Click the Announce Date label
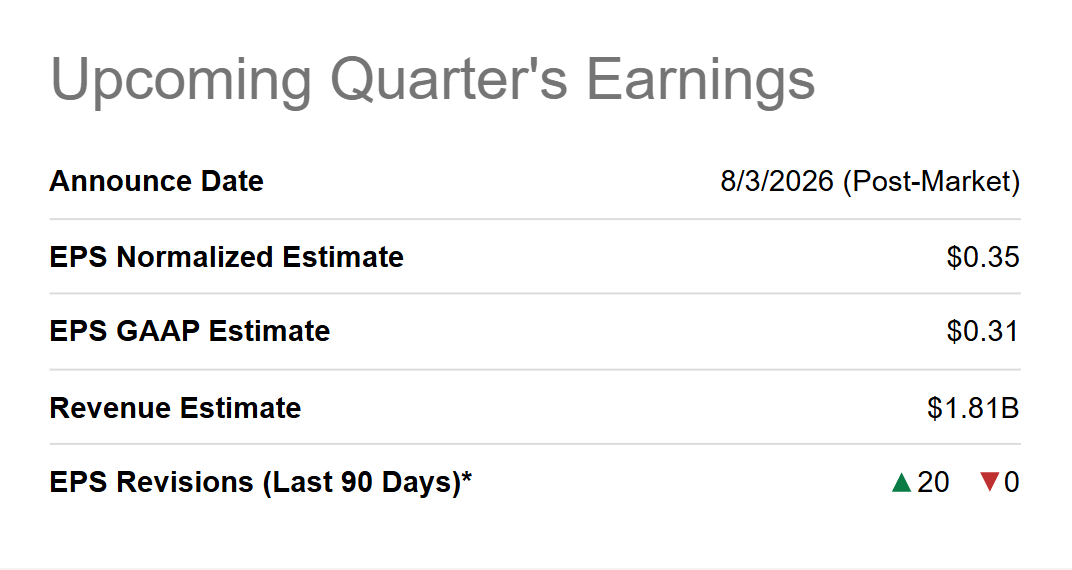The height and width of the screenshot is (570, 1072). (157, 181)
